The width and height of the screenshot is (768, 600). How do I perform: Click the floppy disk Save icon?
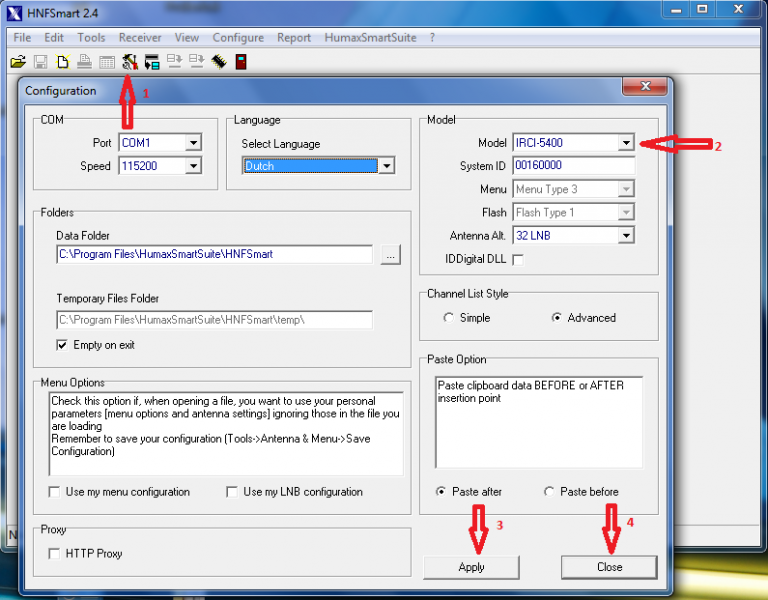[x=40, y=62]
